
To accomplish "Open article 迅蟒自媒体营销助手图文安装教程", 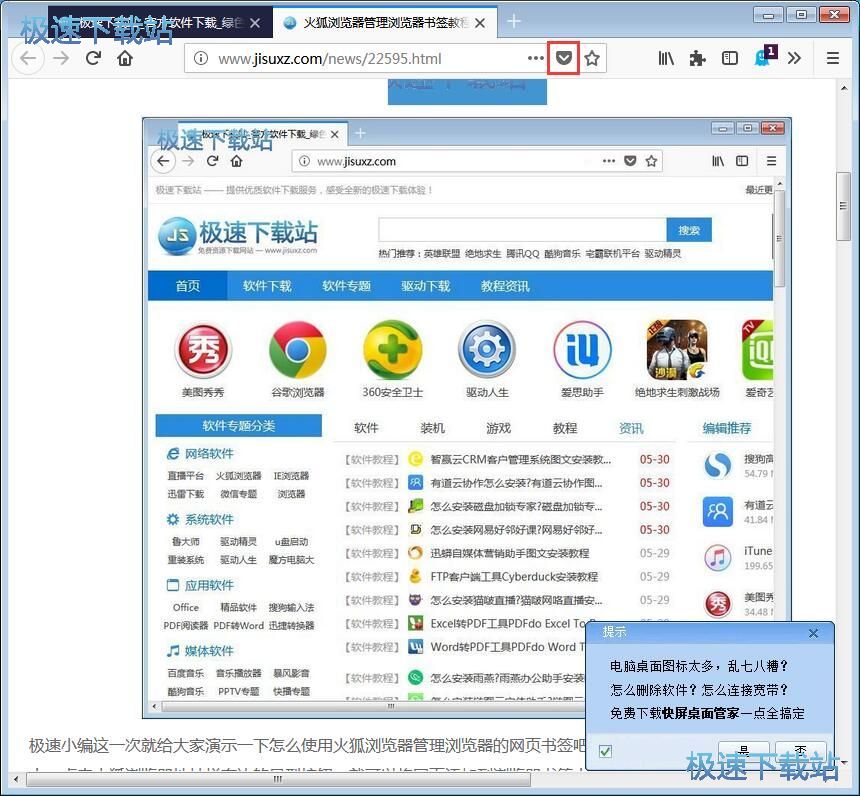I will coord(510,554).
